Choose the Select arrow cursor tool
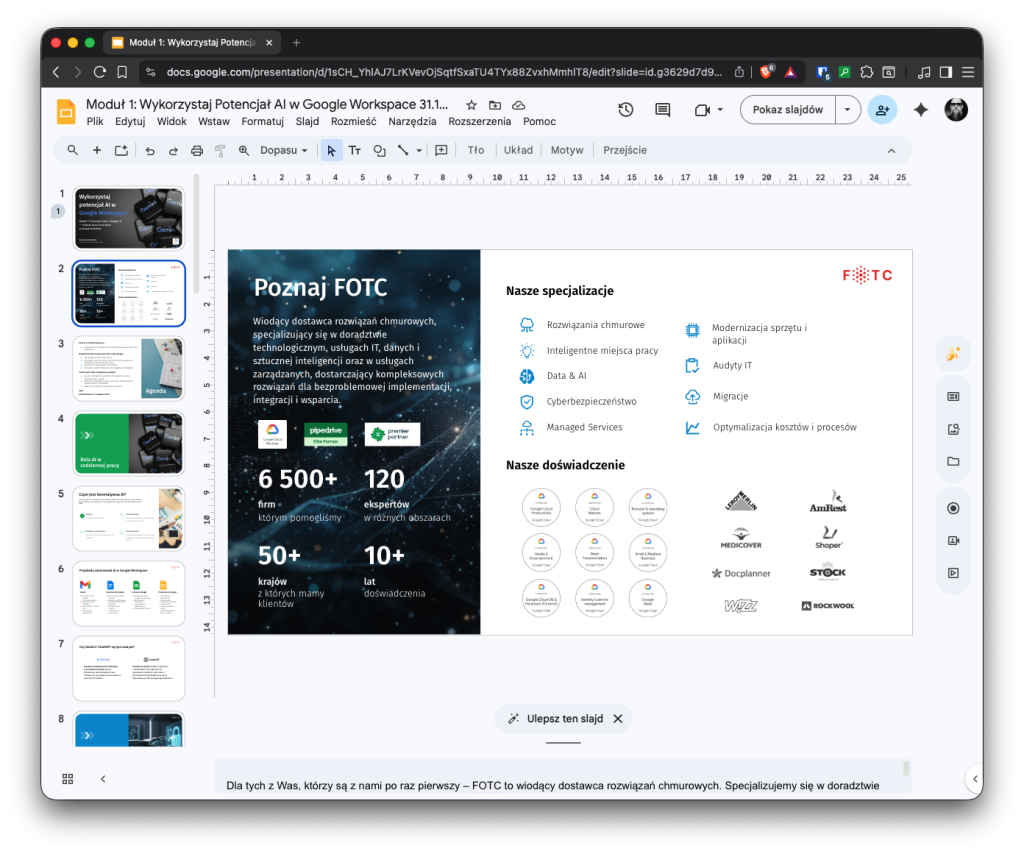This screenshot has height=854, width=1024. [331, 150]
